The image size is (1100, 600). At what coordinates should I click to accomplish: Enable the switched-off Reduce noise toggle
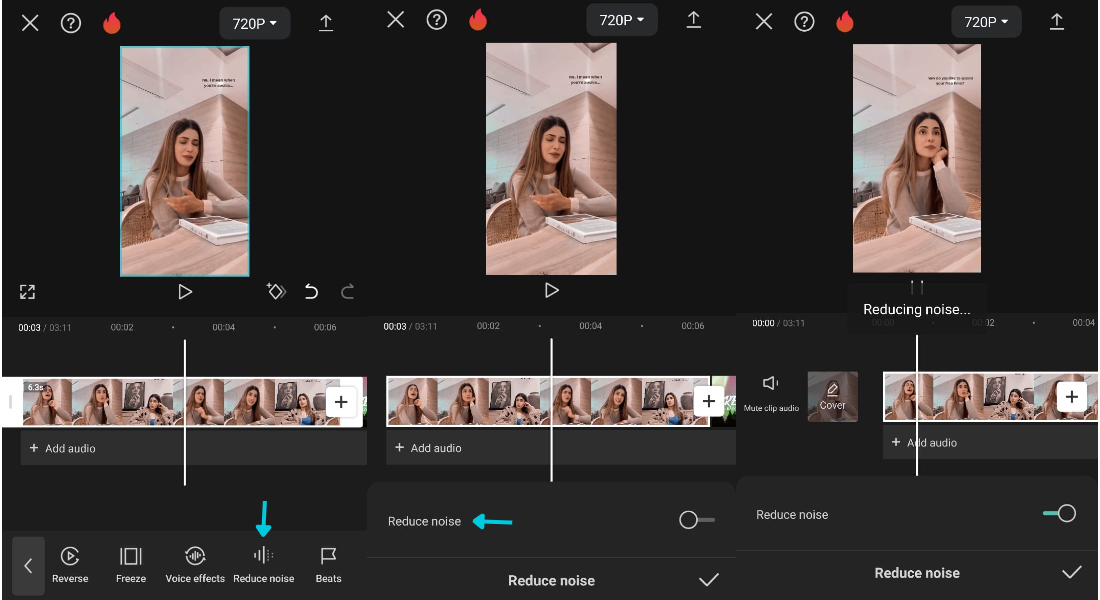[696, 520]
